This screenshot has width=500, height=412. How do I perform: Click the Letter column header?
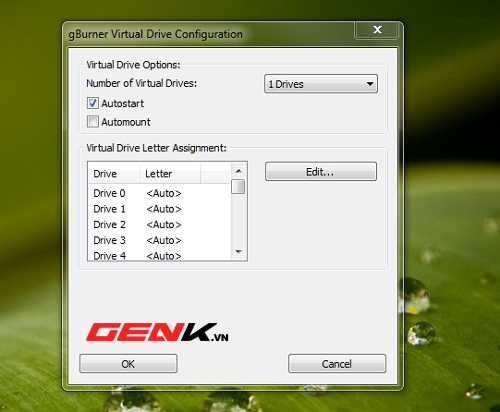pyautogui.click(x=170, y=174)
